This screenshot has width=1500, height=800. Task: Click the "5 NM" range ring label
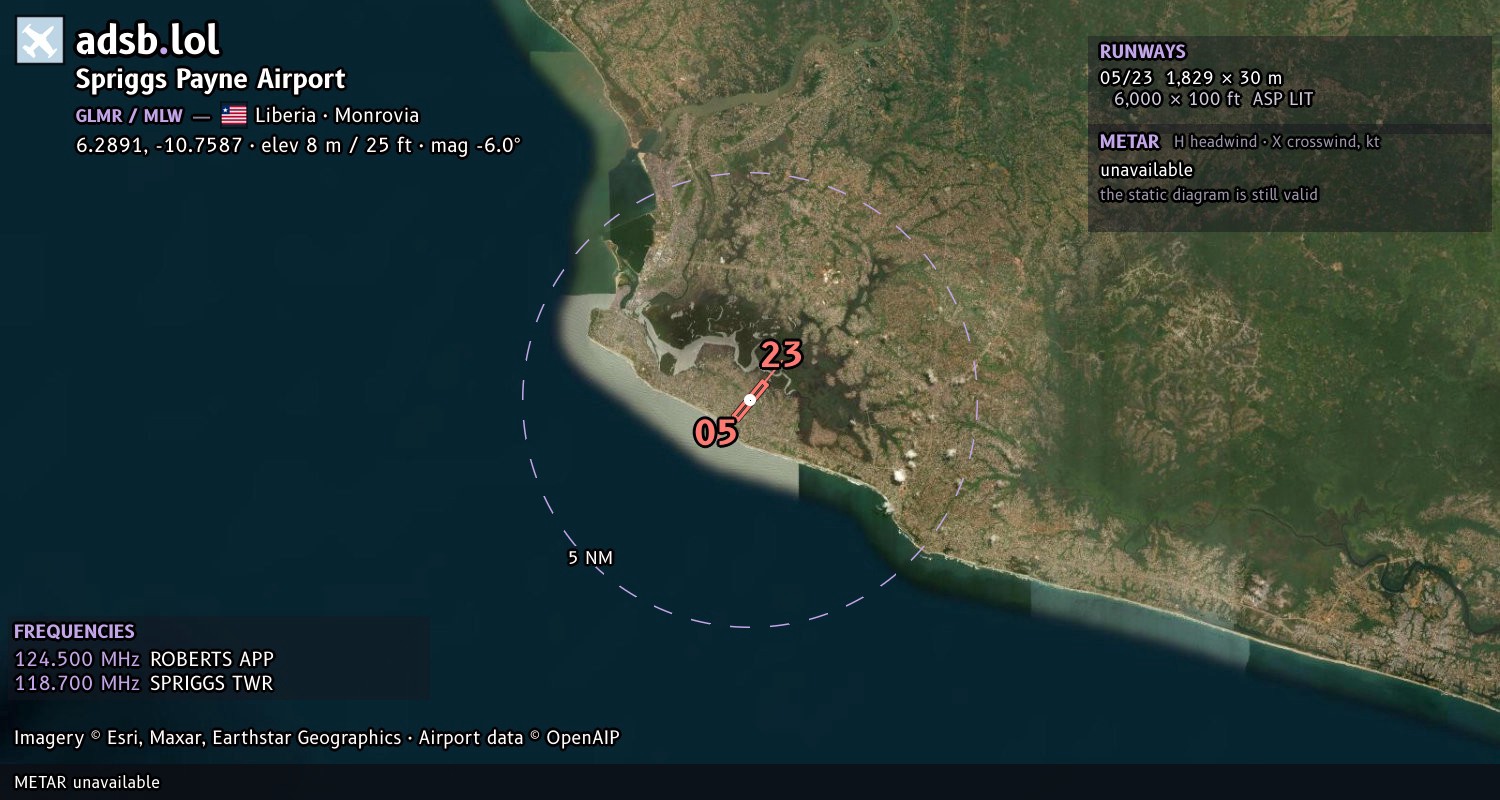tap(590, 558)
